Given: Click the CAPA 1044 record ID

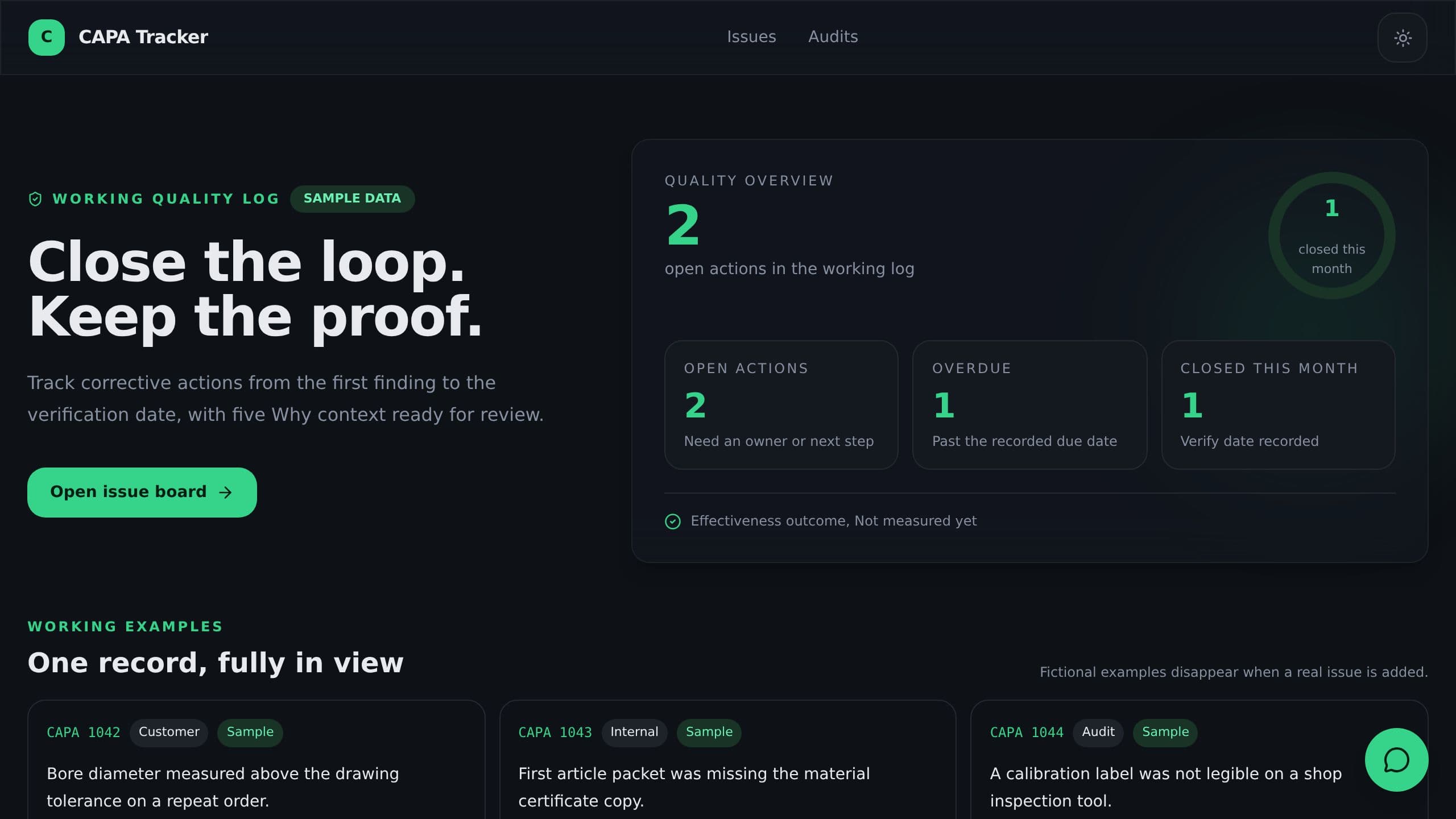Looking at the screenshot, I should pos(1027,733).
